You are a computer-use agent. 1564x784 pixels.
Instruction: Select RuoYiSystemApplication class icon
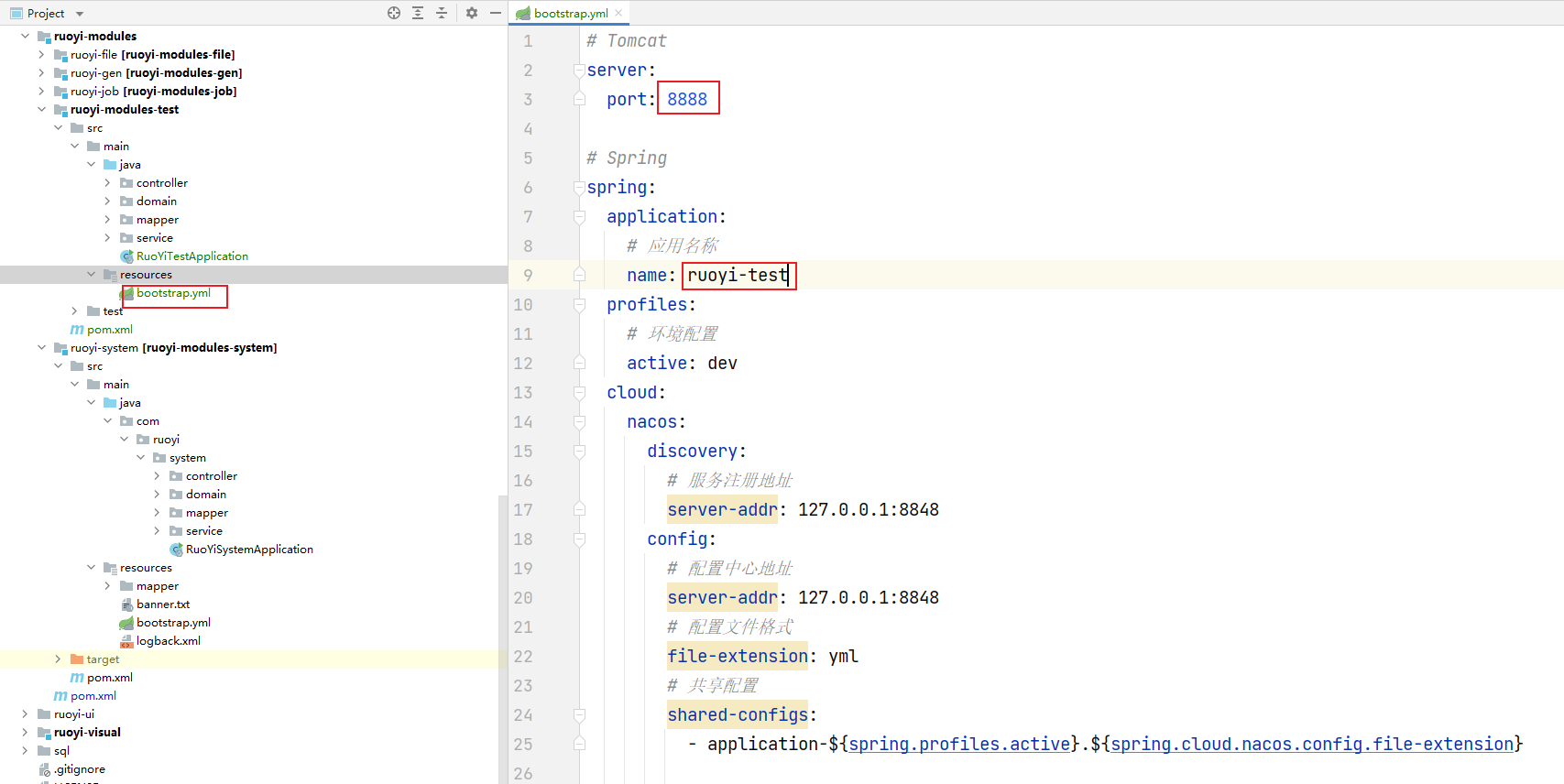coord(176,550)
